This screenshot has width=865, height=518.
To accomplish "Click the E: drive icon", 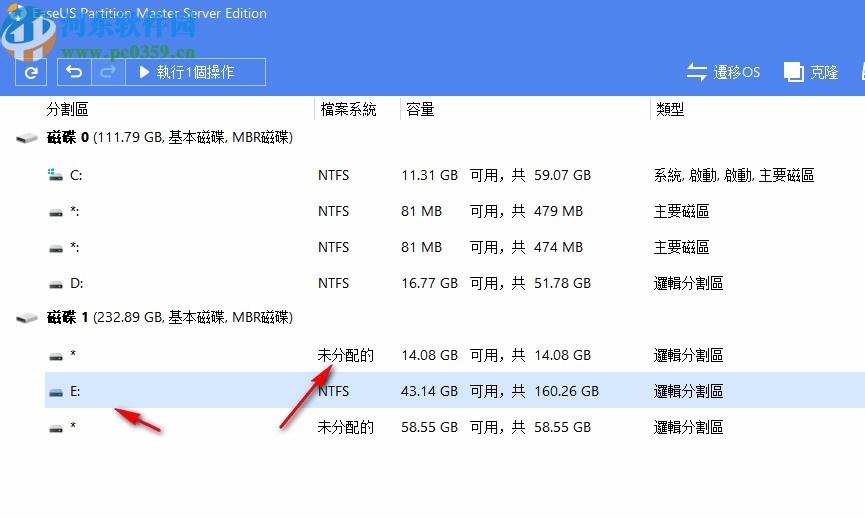I will pyautogui.click(x=56, y=392).
